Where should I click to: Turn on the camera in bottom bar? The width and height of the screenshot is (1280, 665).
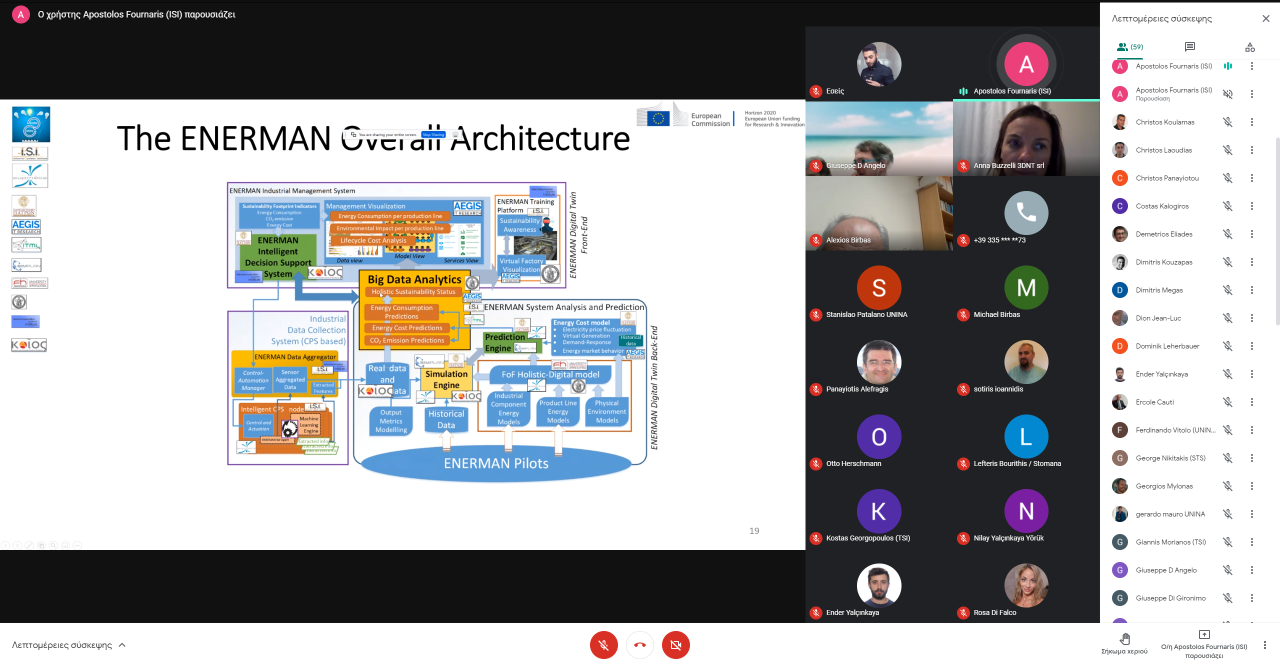[676, 645]
